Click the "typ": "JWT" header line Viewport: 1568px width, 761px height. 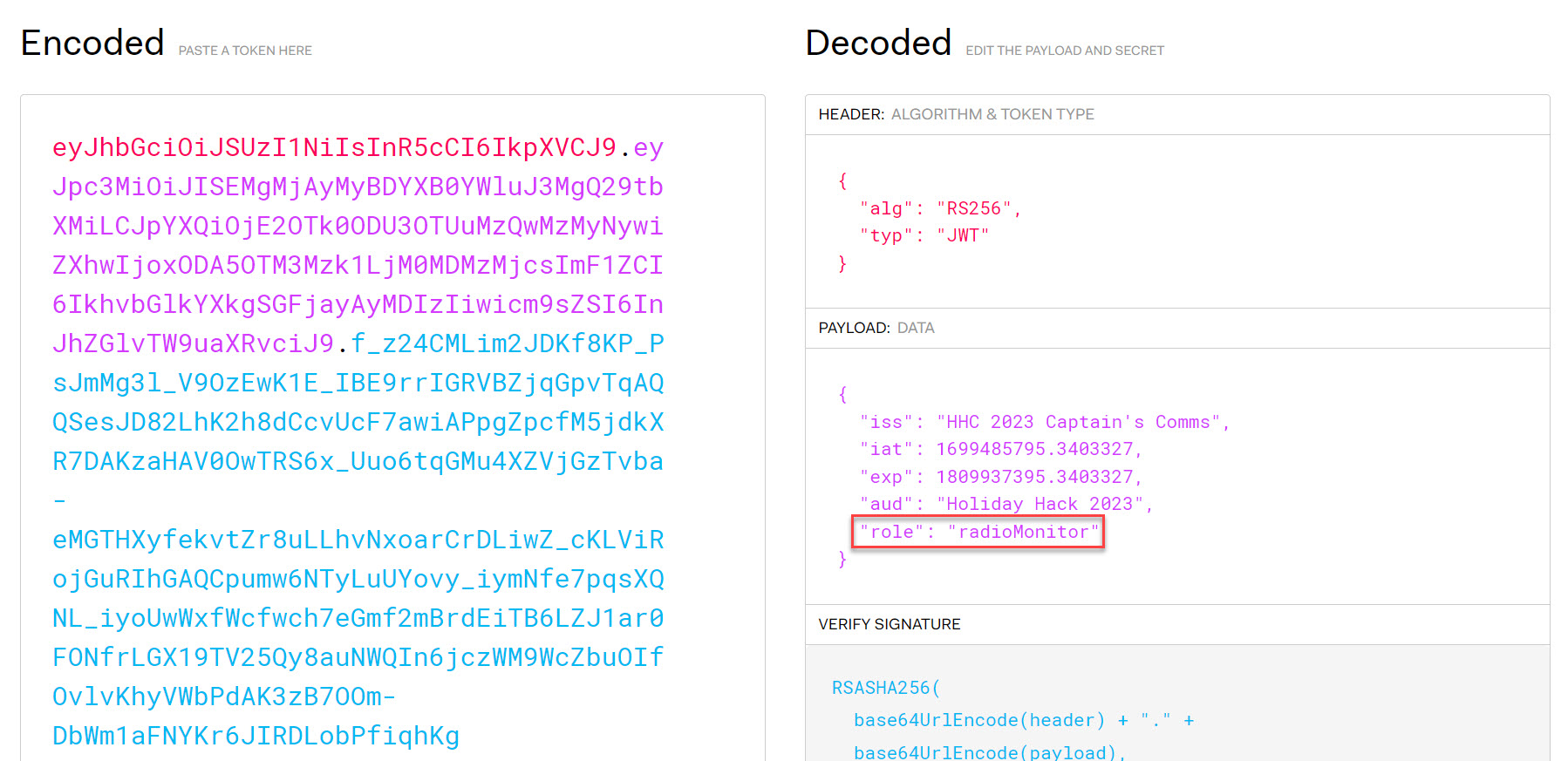point(924,235)
